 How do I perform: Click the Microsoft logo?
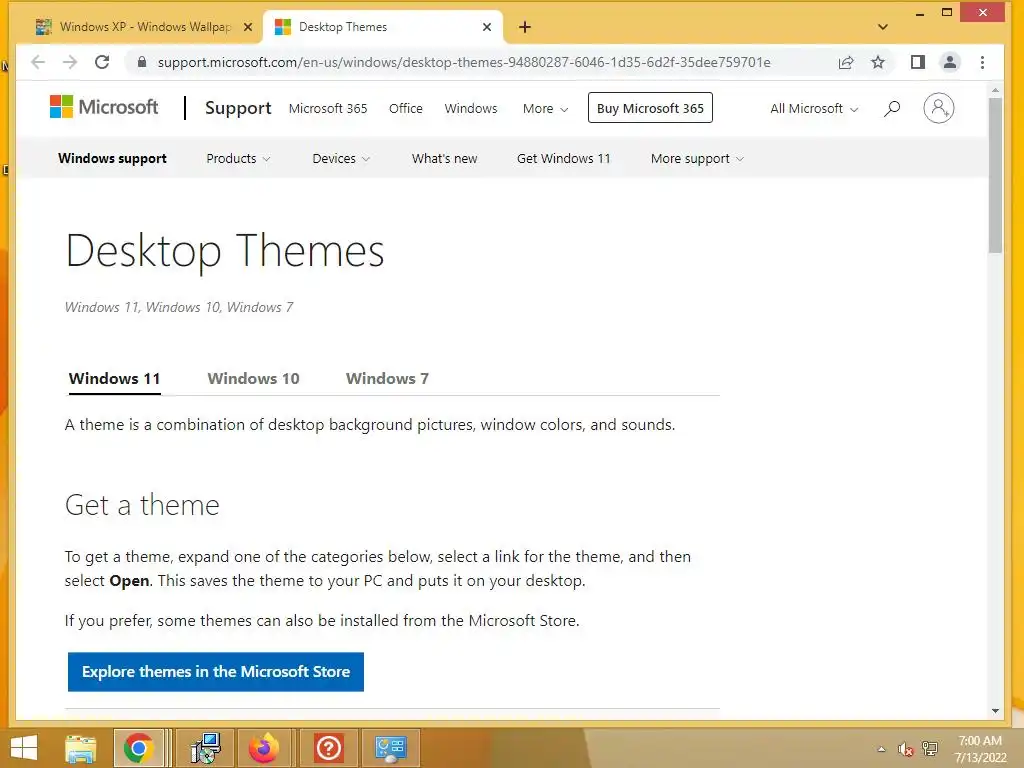tap(104, 107)
